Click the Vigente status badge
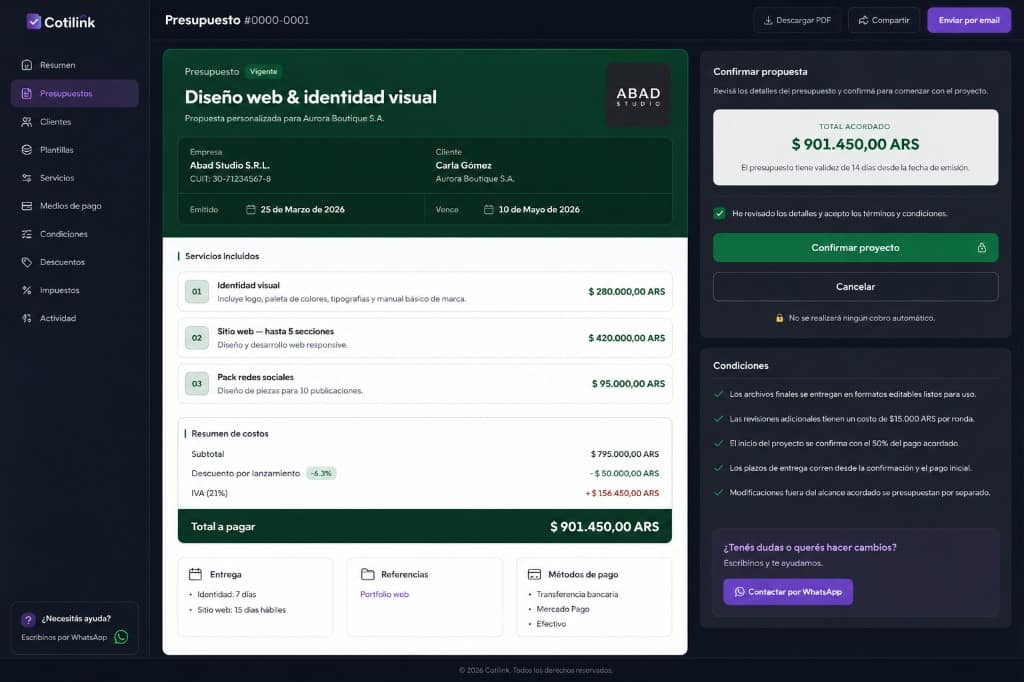 pos(263,72)
